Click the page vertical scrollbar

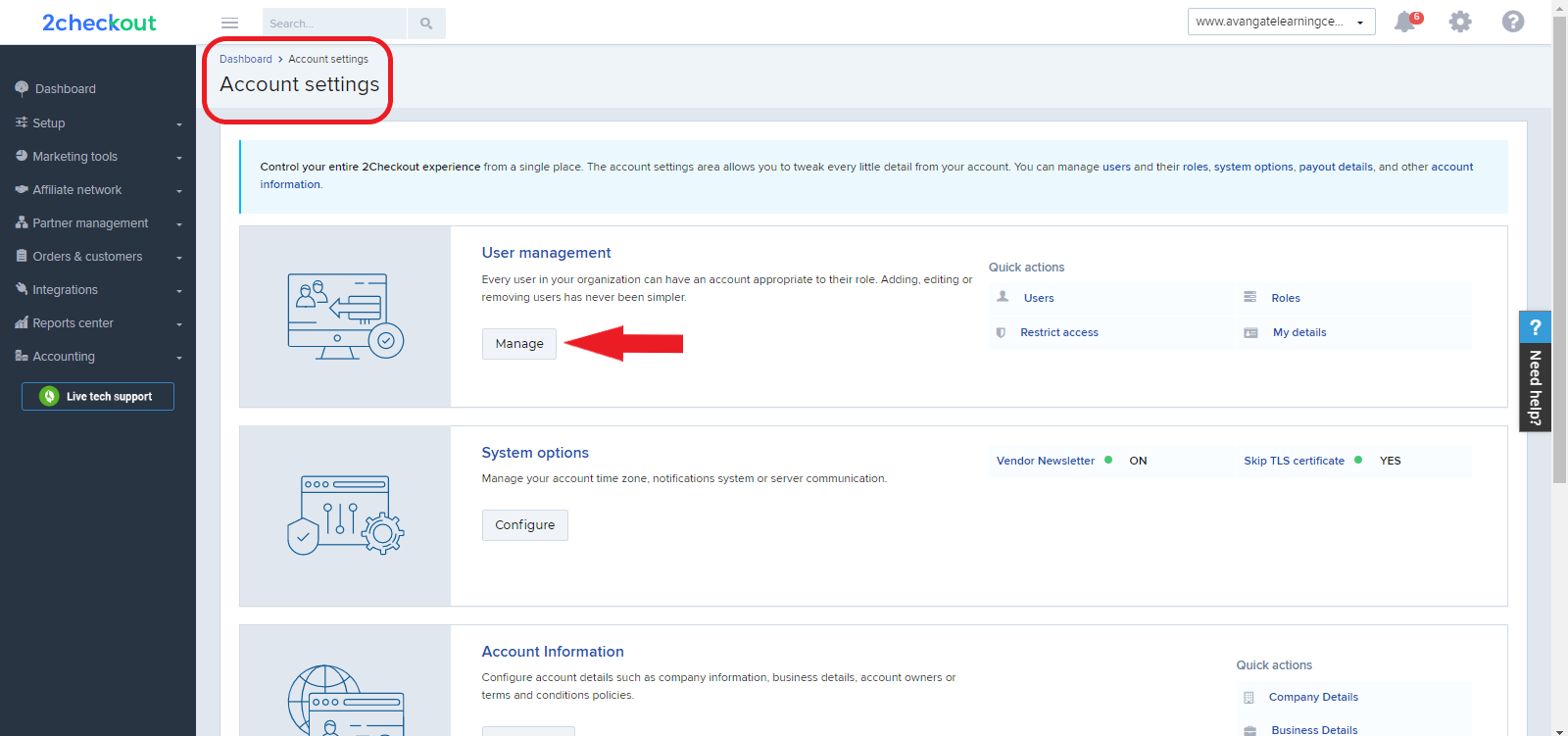click(1560, 250)
